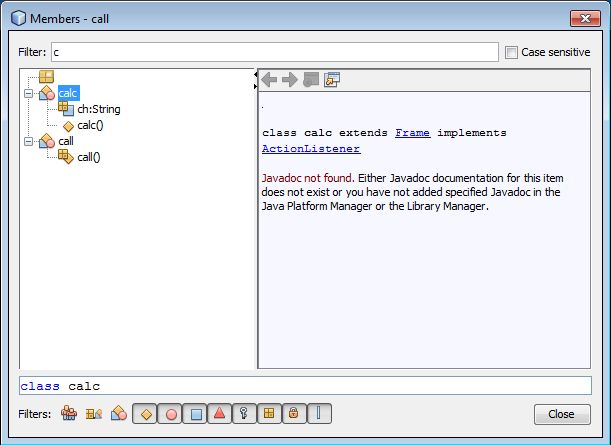
Task: Enable the Case sensitive checkbox
Action: [511, 52]
